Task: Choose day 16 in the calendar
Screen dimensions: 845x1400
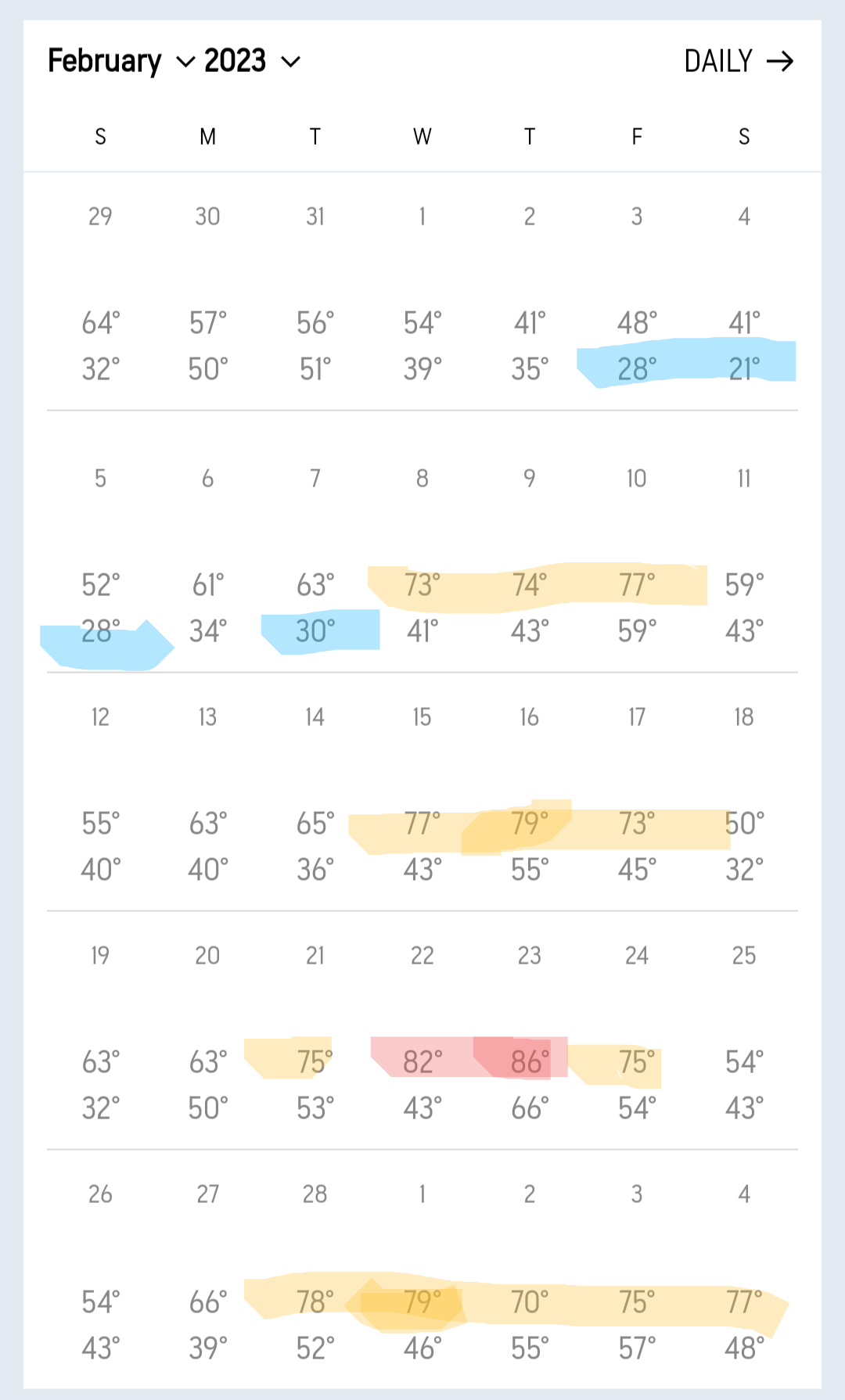Action: [x=530, y=717]
